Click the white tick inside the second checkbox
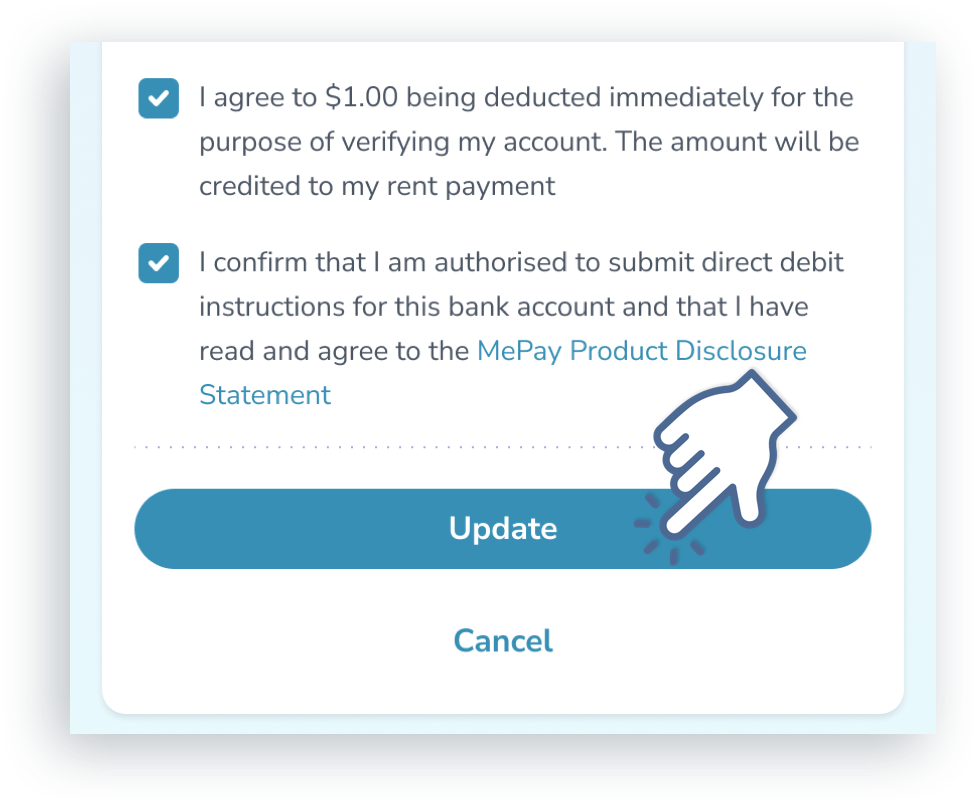Image resolution: width=978 pixels, height=804 pixels. [x=158, y=263]
